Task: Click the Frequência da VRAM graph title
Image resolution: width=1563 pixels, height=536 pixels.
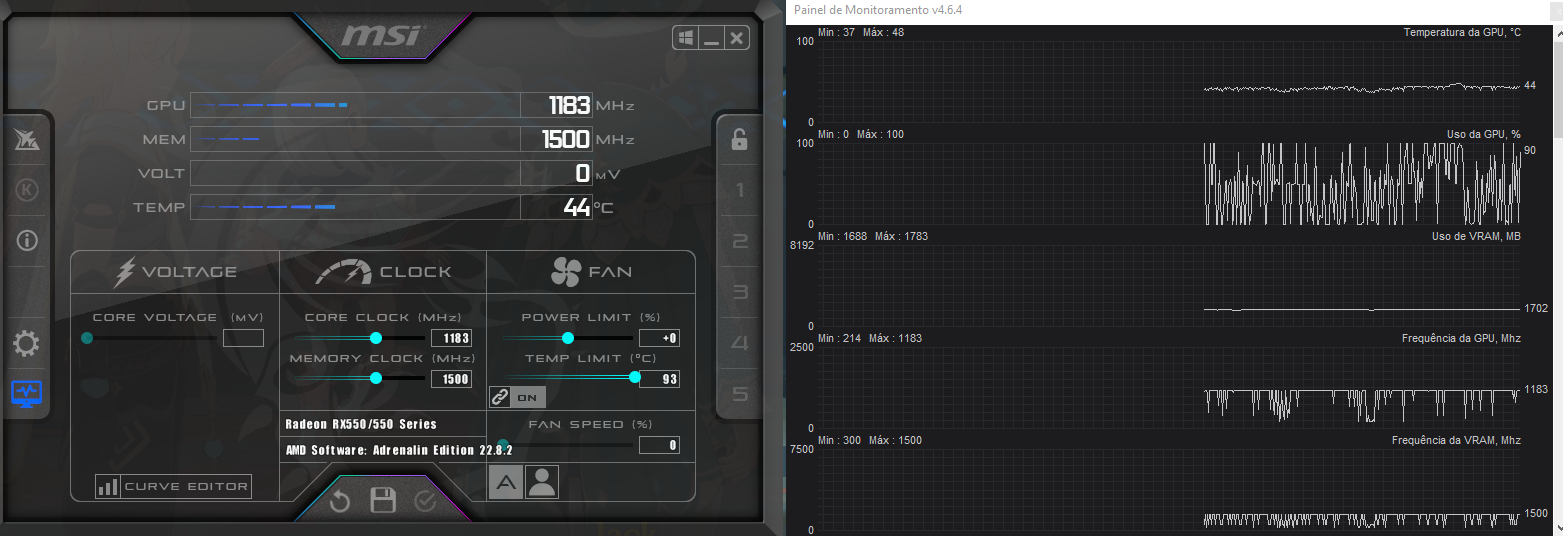Action: (x=1457, y=440)
